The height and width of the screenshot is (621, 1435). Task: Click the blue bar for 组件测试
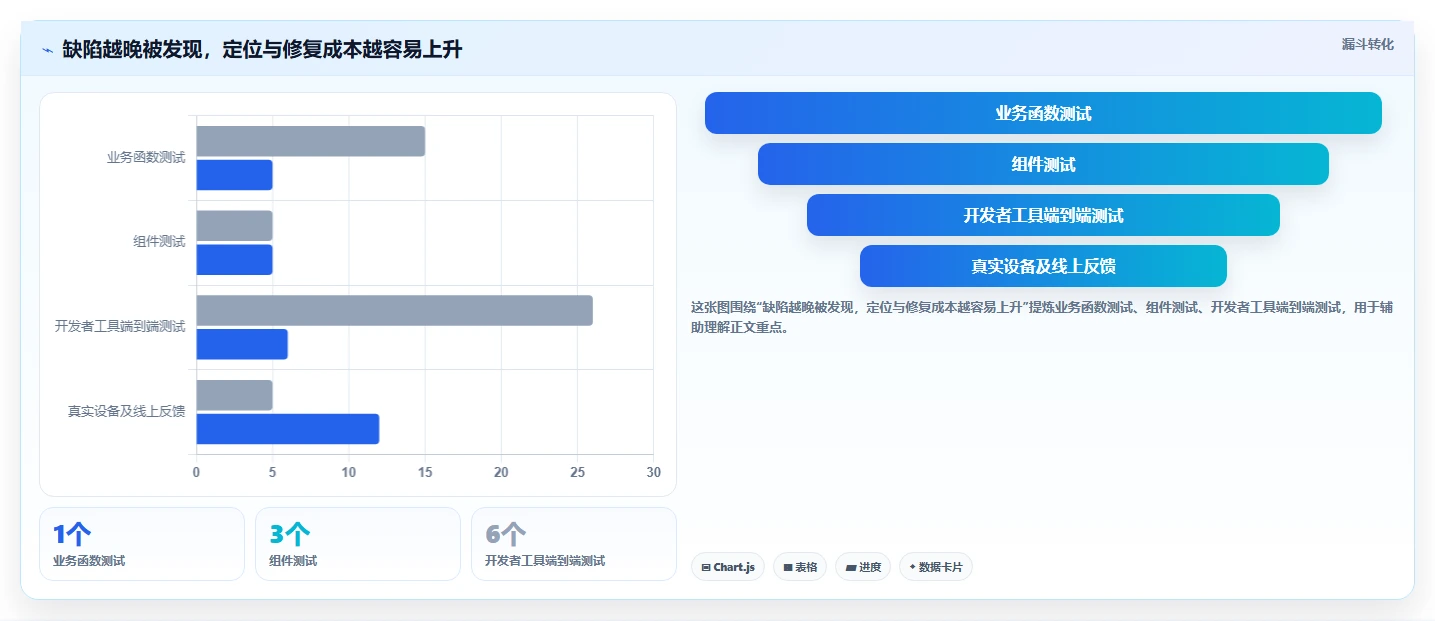234,260
